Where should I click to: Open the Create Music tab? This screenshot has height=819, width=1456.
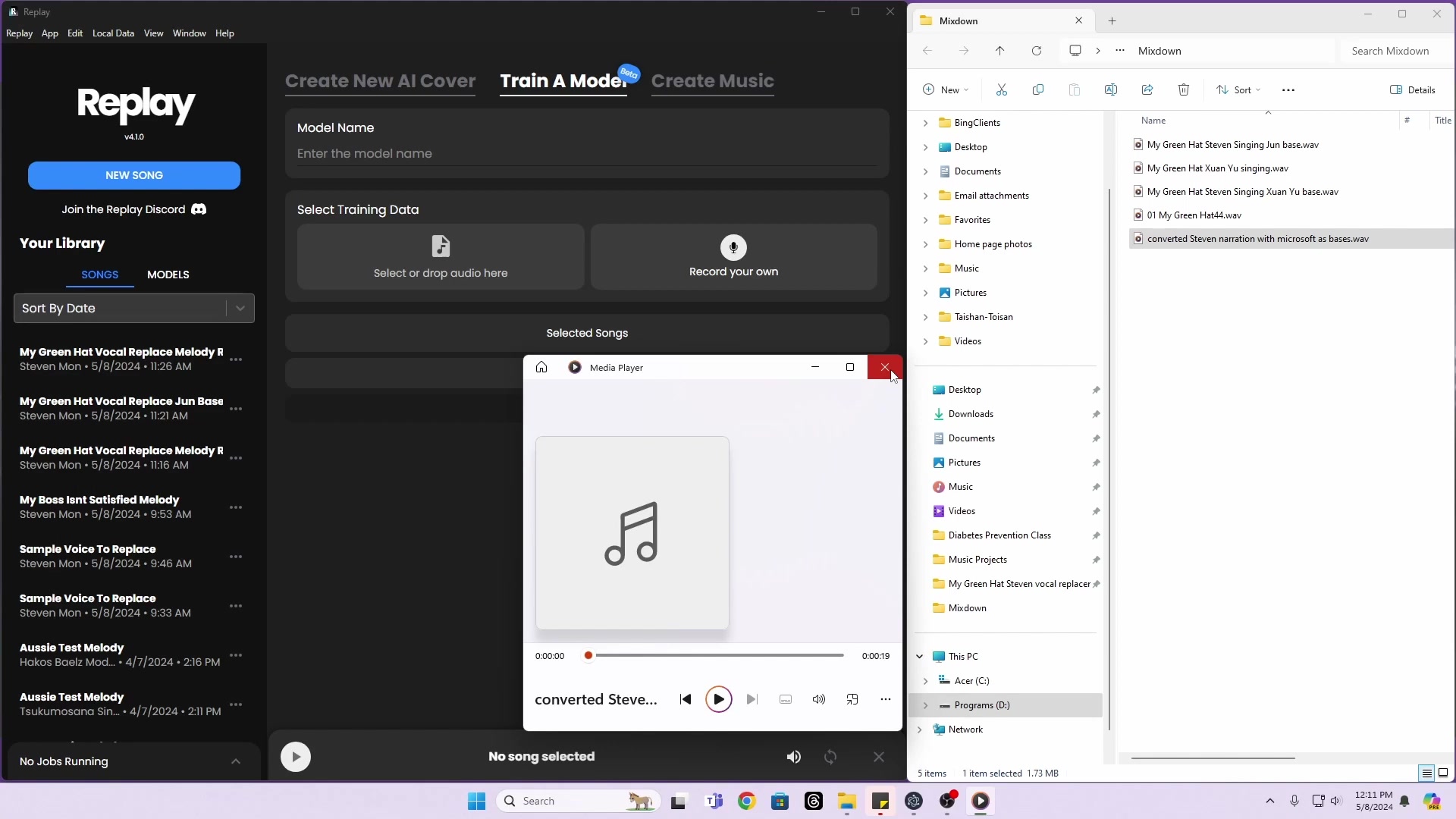click(713, 81)
